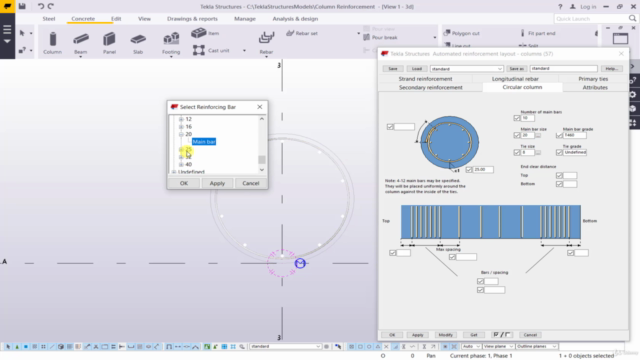
Task: Click OK in Select Reinforcing Bar dialog
Action: [x=184, y=183]
